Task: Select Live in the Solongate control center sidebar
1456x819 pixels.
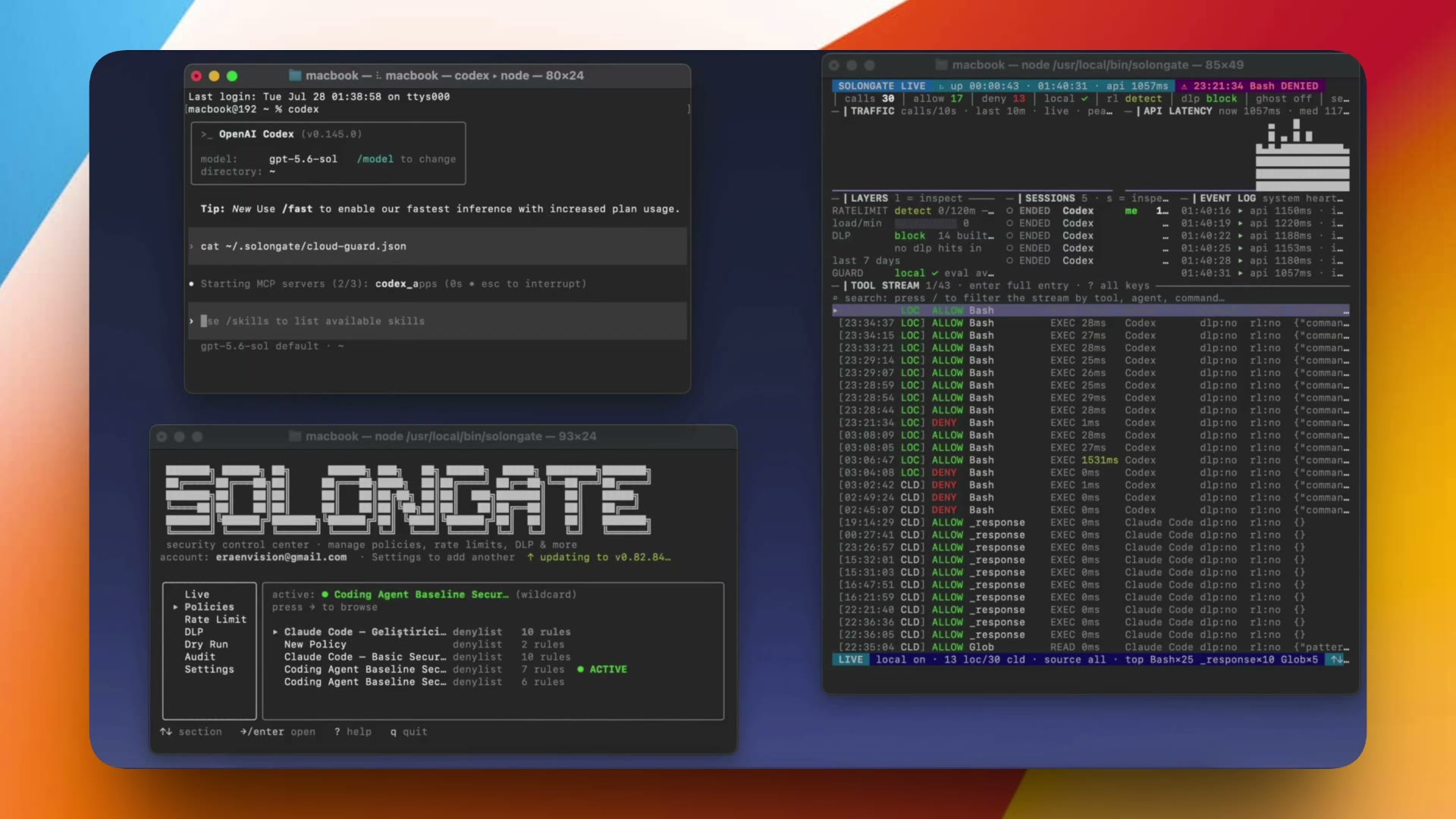Action: tap(196, 595)
